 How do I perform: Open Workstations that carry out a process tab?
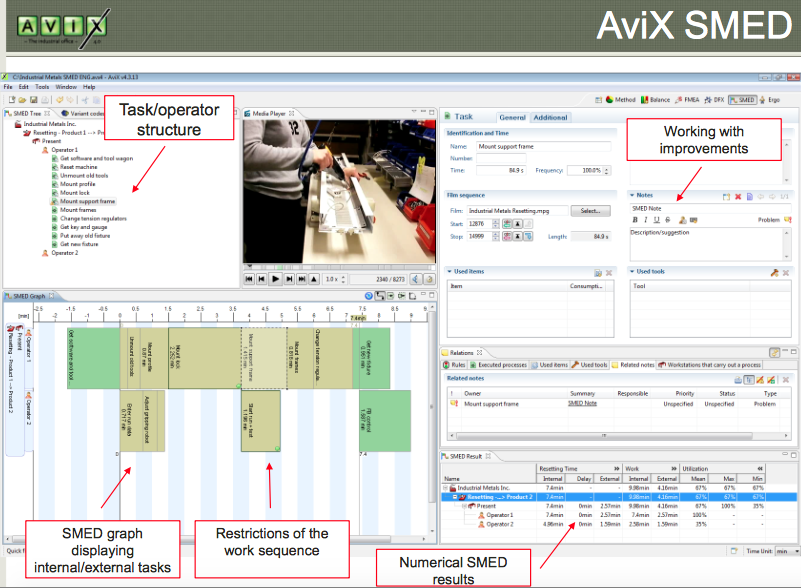710,365
